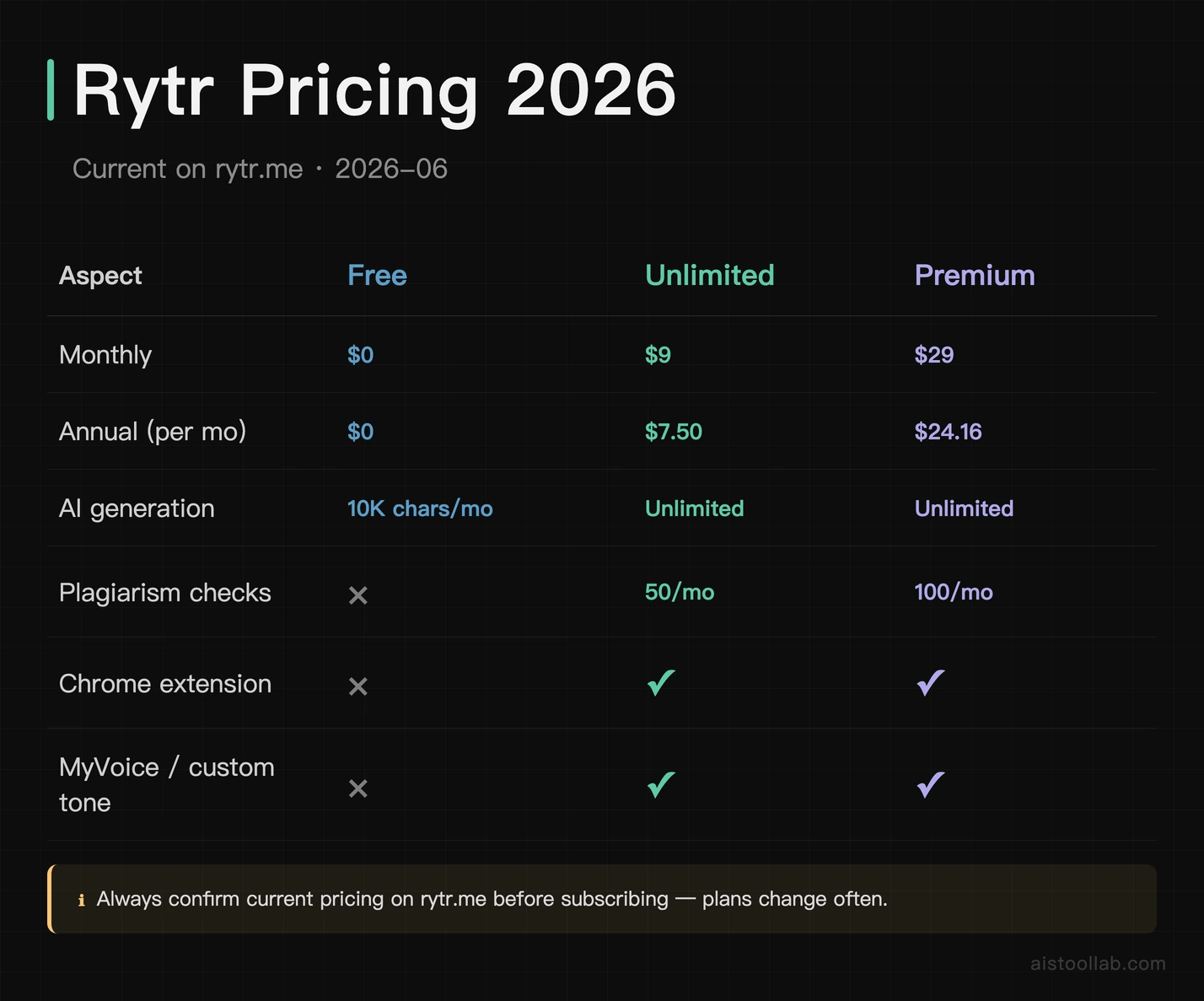Select the 'Aspect' column header

(x=100, y=276)
